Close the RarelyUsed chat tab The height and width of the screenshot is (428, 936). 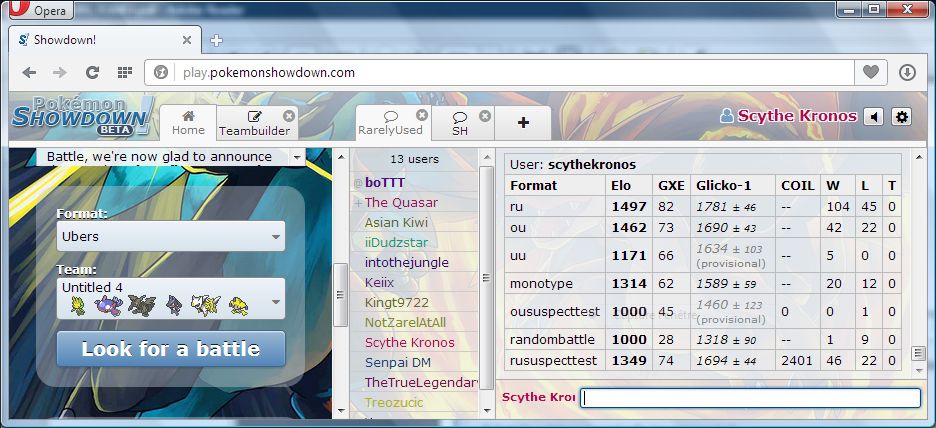coord(422,115)
